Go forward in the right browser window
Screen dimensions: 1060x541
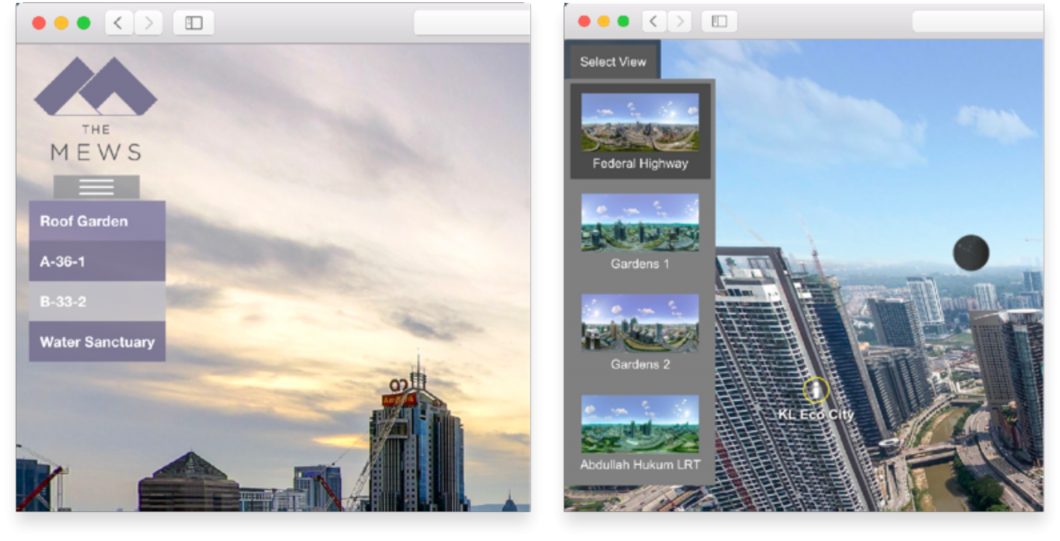point(680,21)
